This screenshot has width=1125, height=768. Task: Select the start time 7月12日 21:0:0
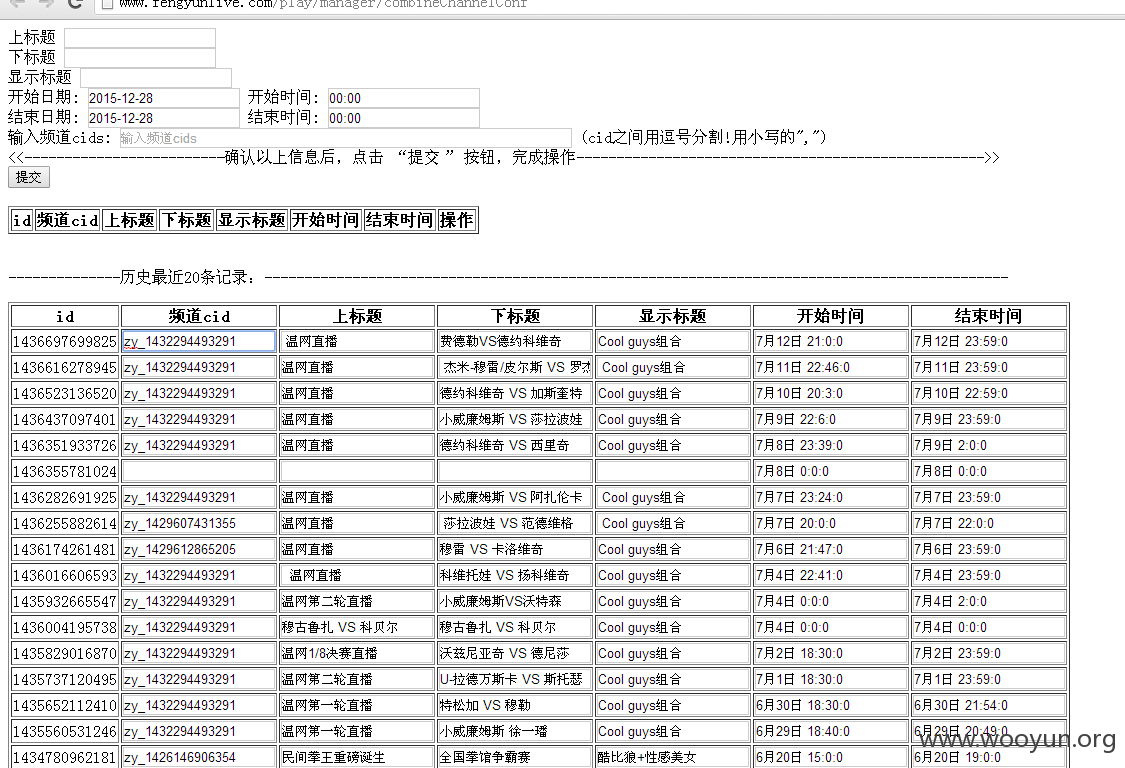tap(830, 342)
